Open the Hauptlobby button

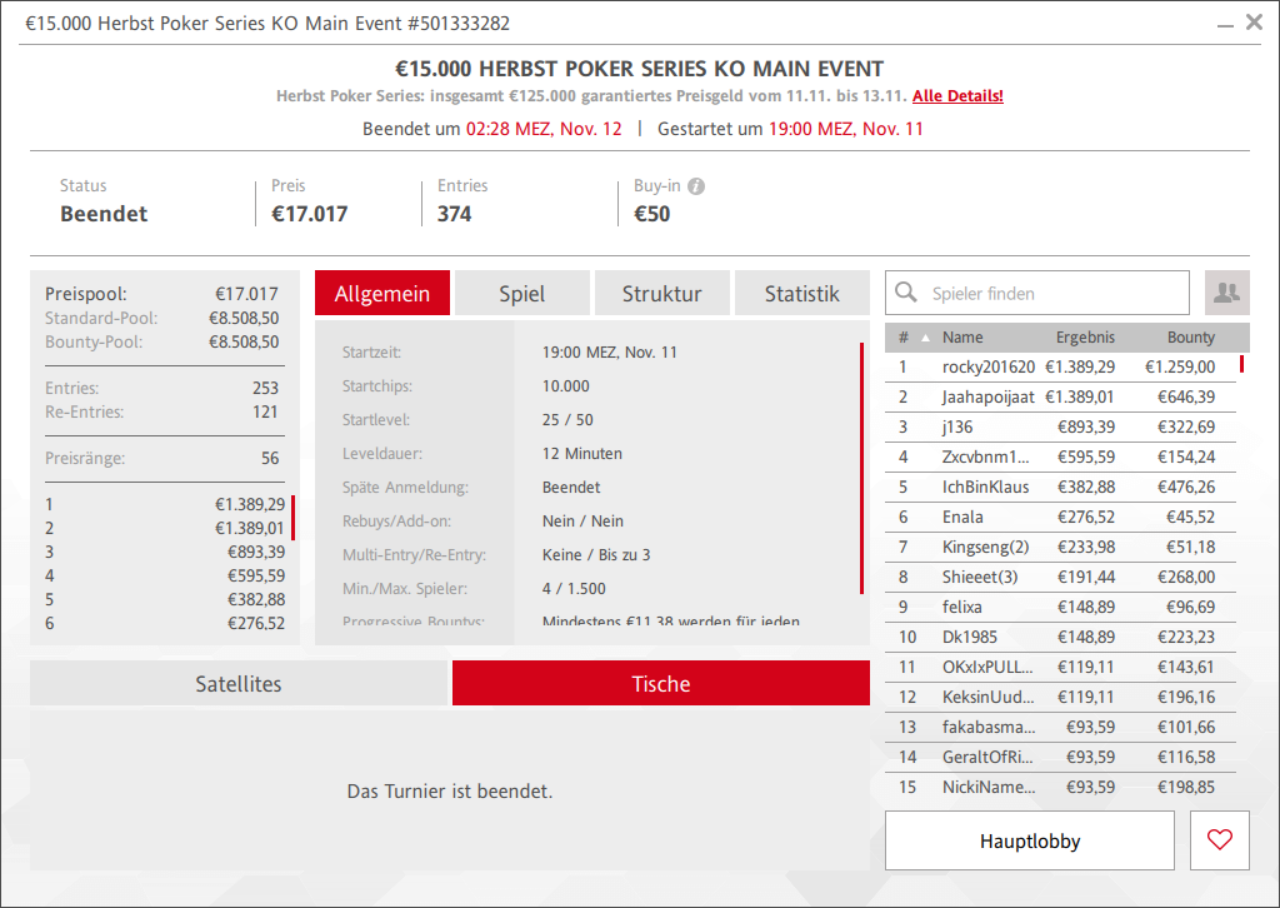click(x=1030, y=840)
